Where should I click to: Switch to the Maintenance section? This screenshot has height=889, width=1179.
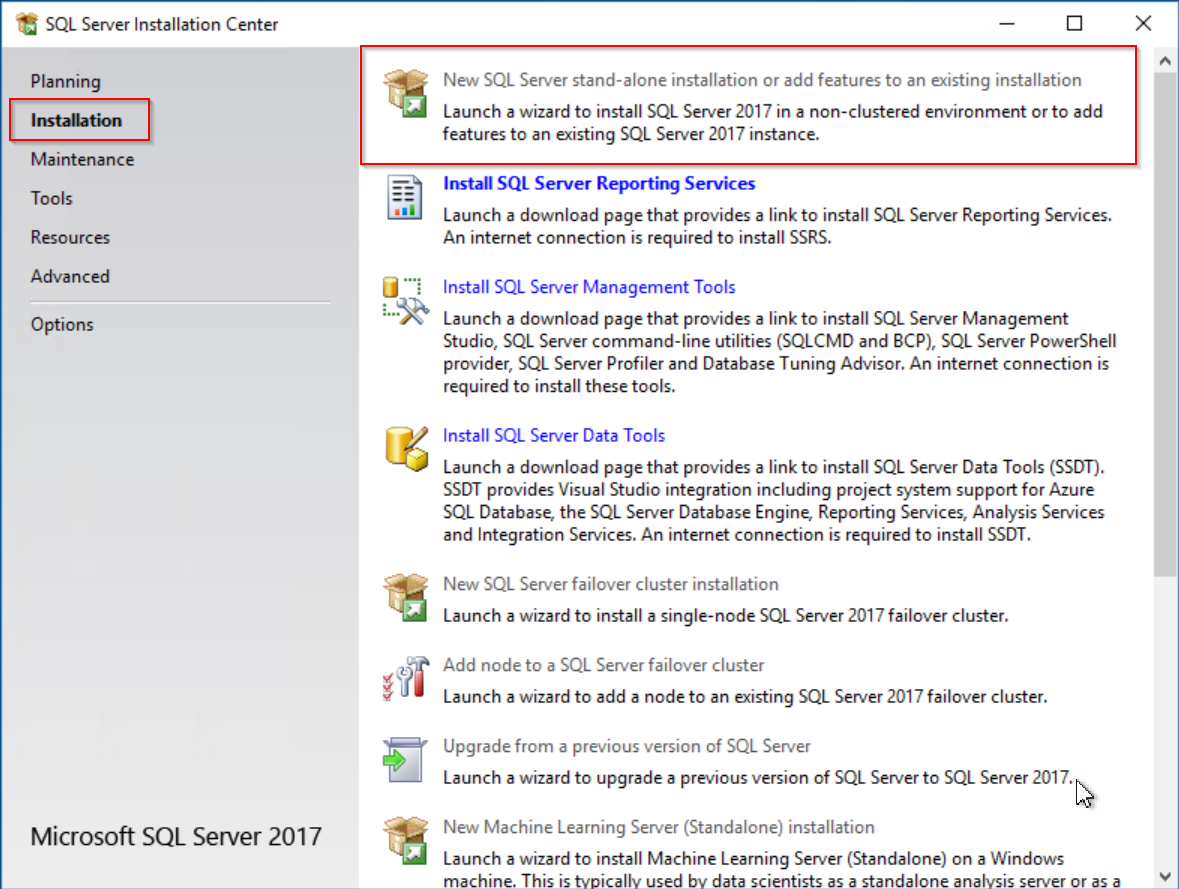click(x=84, y=159)
